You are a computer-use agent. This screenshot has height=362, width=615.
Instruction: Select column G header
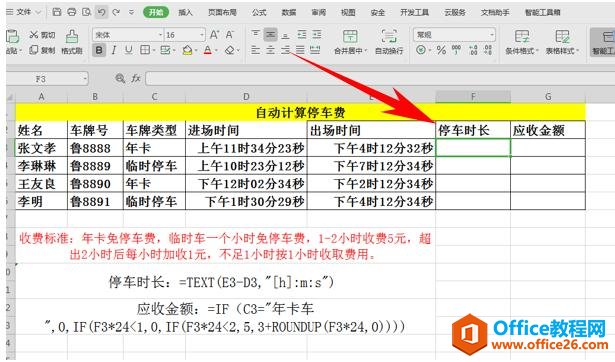(548, 96)
